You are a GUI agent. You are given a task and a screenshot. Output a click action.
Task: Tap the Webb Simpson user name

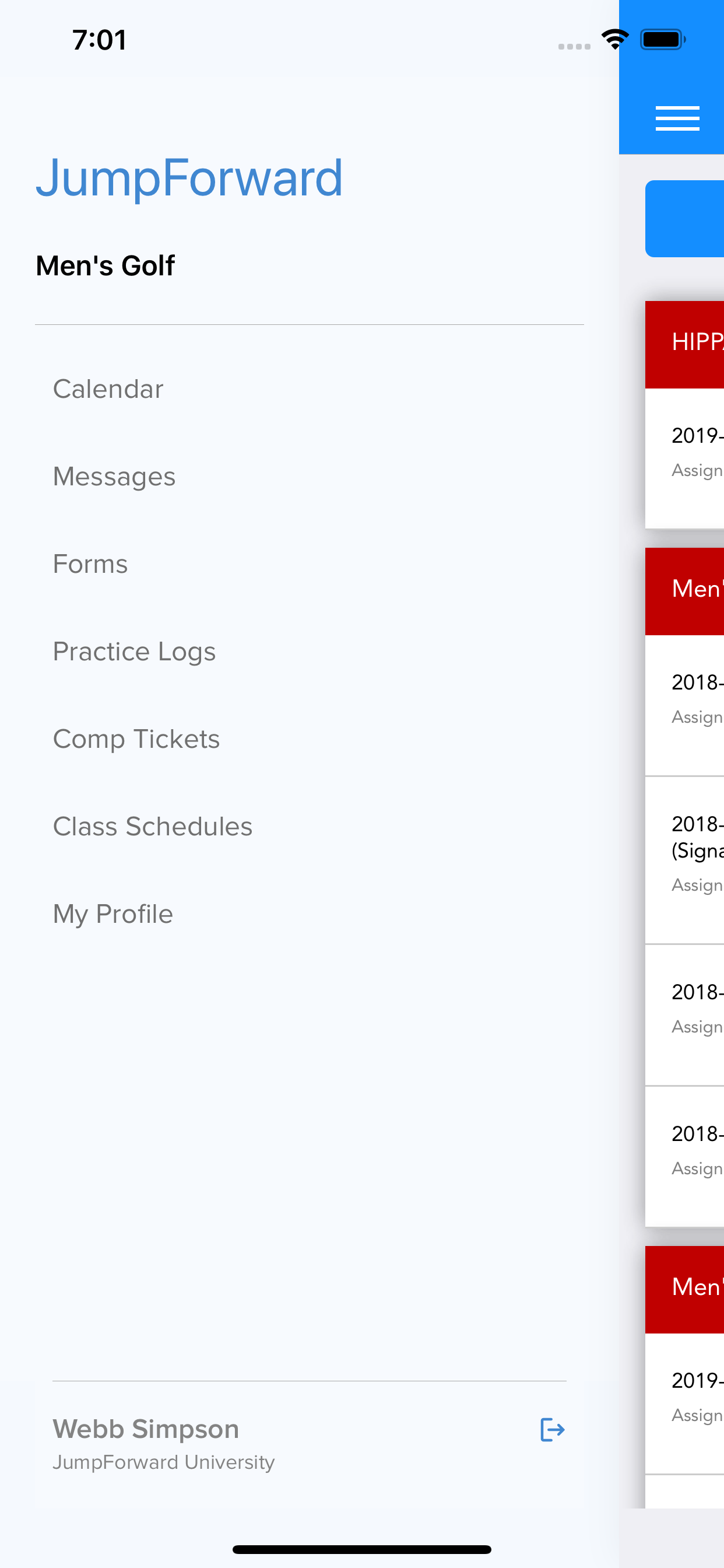point(146,1429)
